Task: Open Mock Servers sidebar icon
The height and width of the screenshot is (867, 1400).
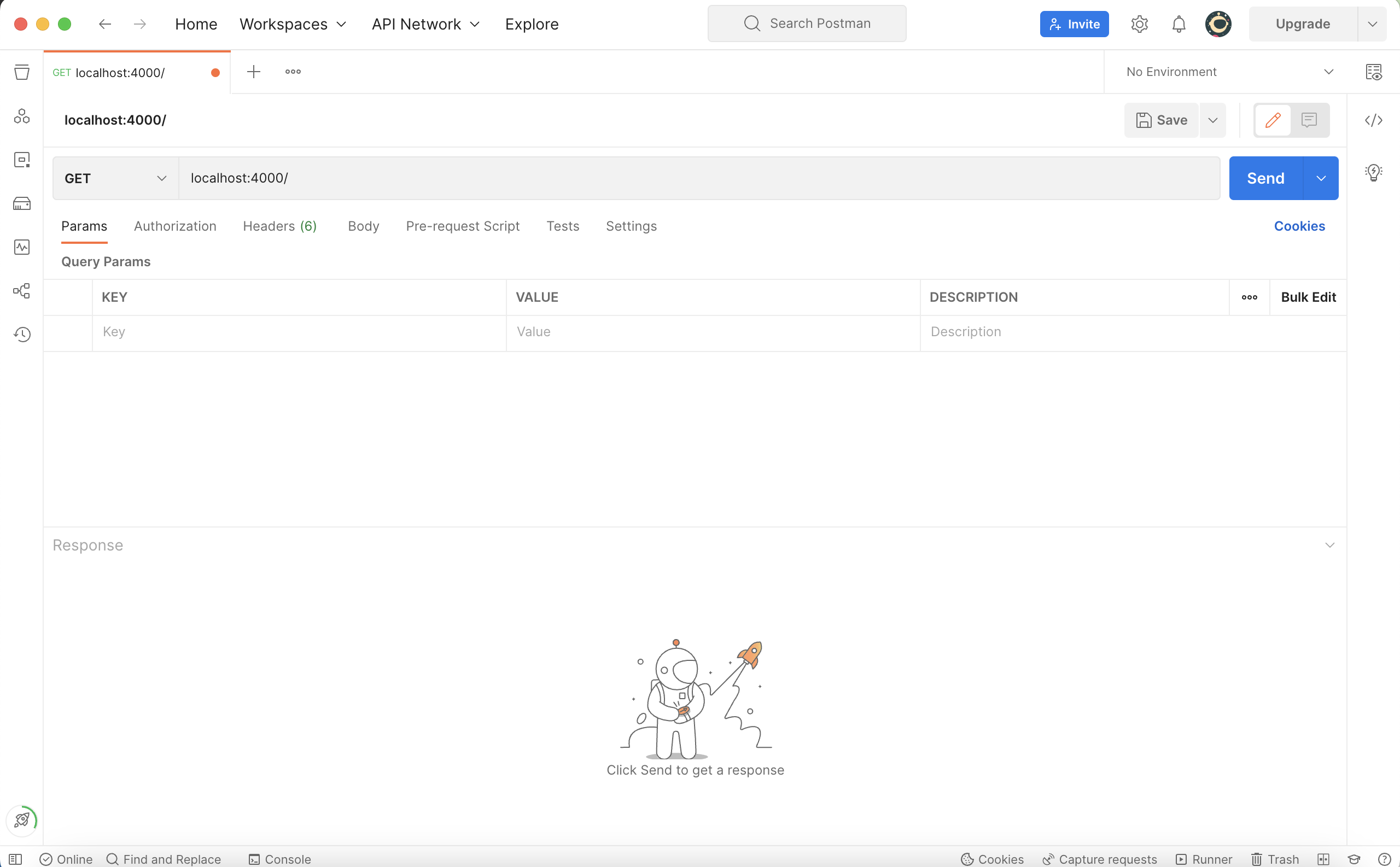Action: (22, 203)
